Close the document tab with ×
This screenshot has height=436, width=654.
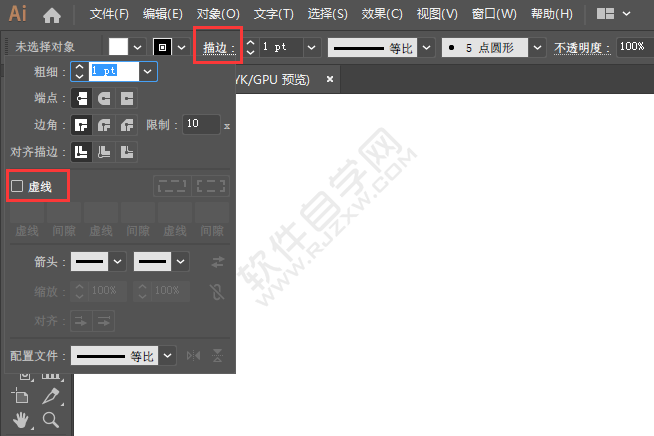click(x=330, y=79)
